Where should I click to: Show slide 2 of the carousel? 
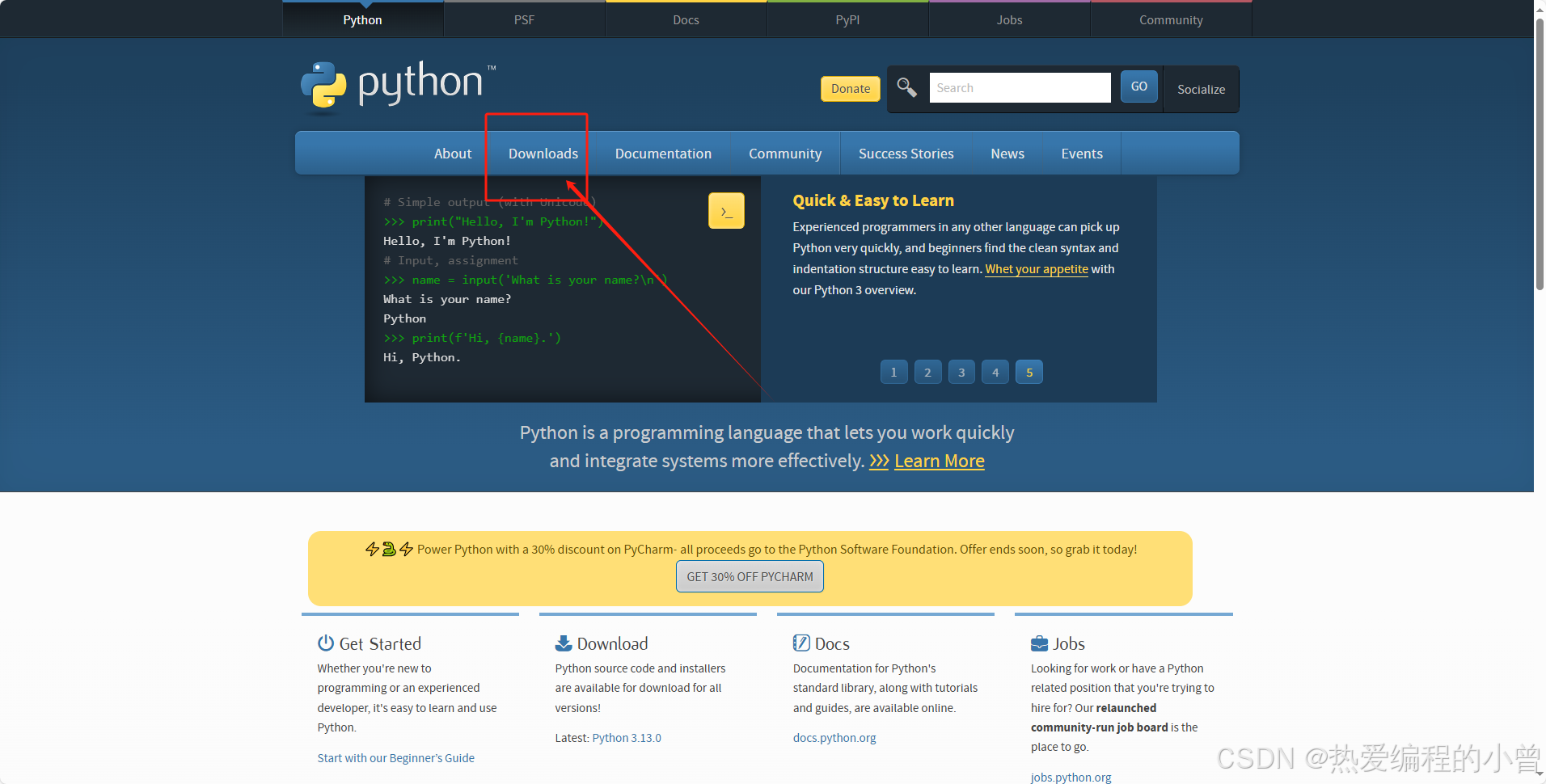tap(927, 372)
